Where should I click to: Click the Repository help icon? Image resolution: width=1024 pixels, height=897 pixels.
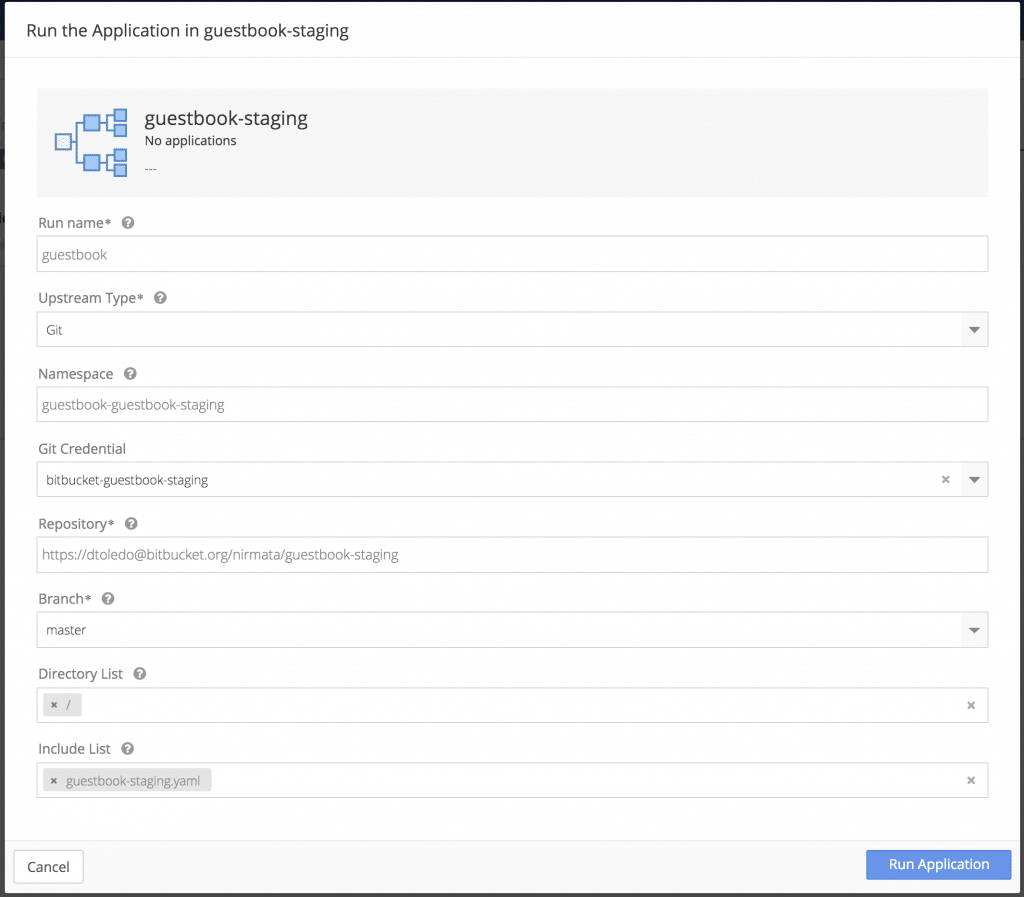(131, 524)
